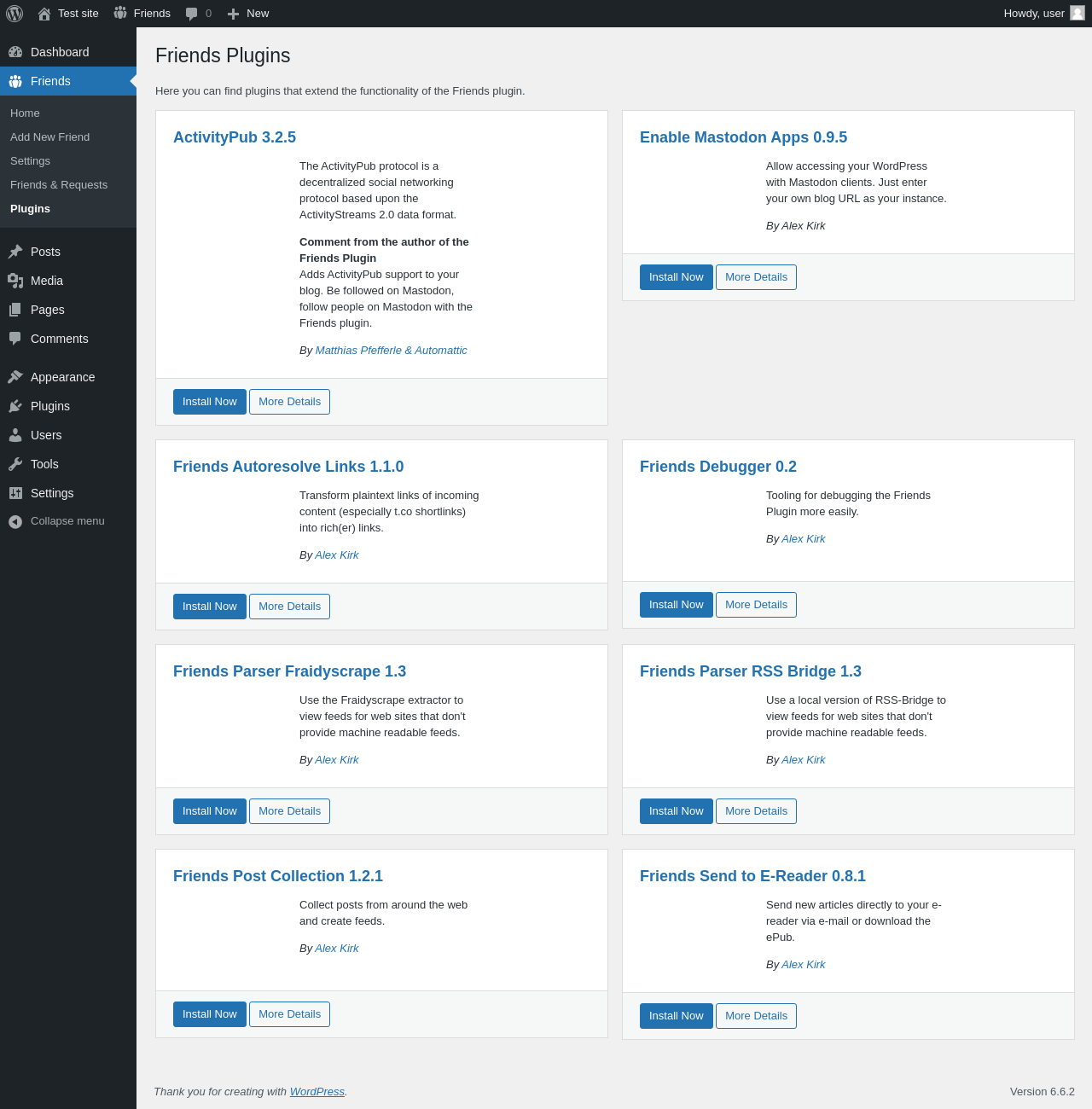Open Friends Parser Fraidyscrape 1.3 title

[x=289, y=671]
